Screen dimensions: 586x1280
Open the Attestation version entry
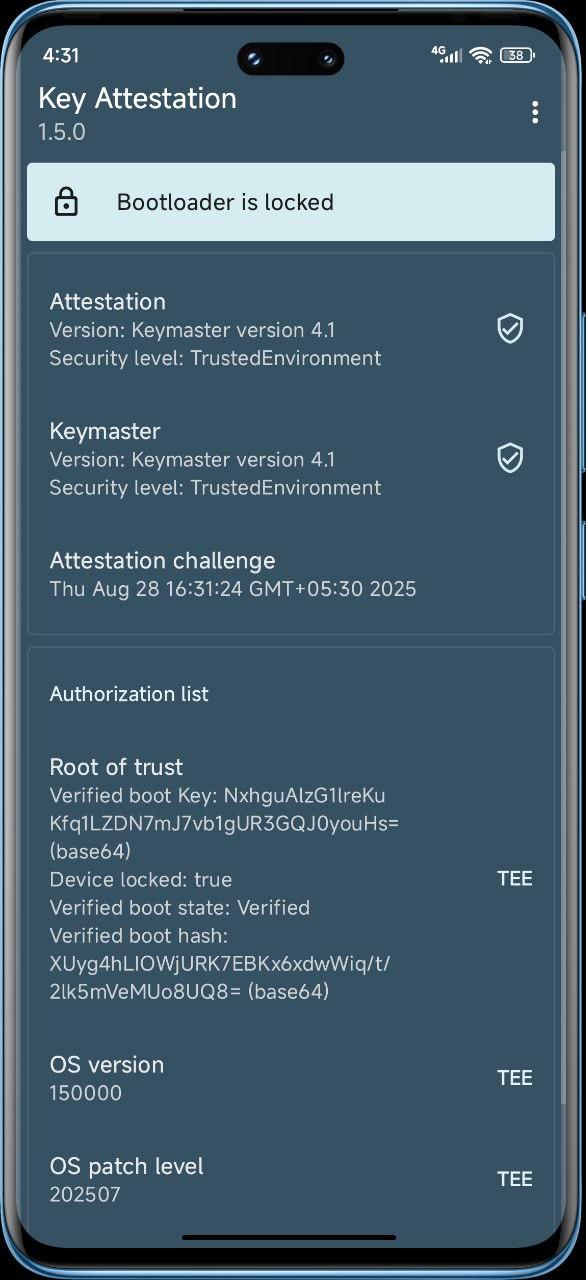(x=291, y=329)
